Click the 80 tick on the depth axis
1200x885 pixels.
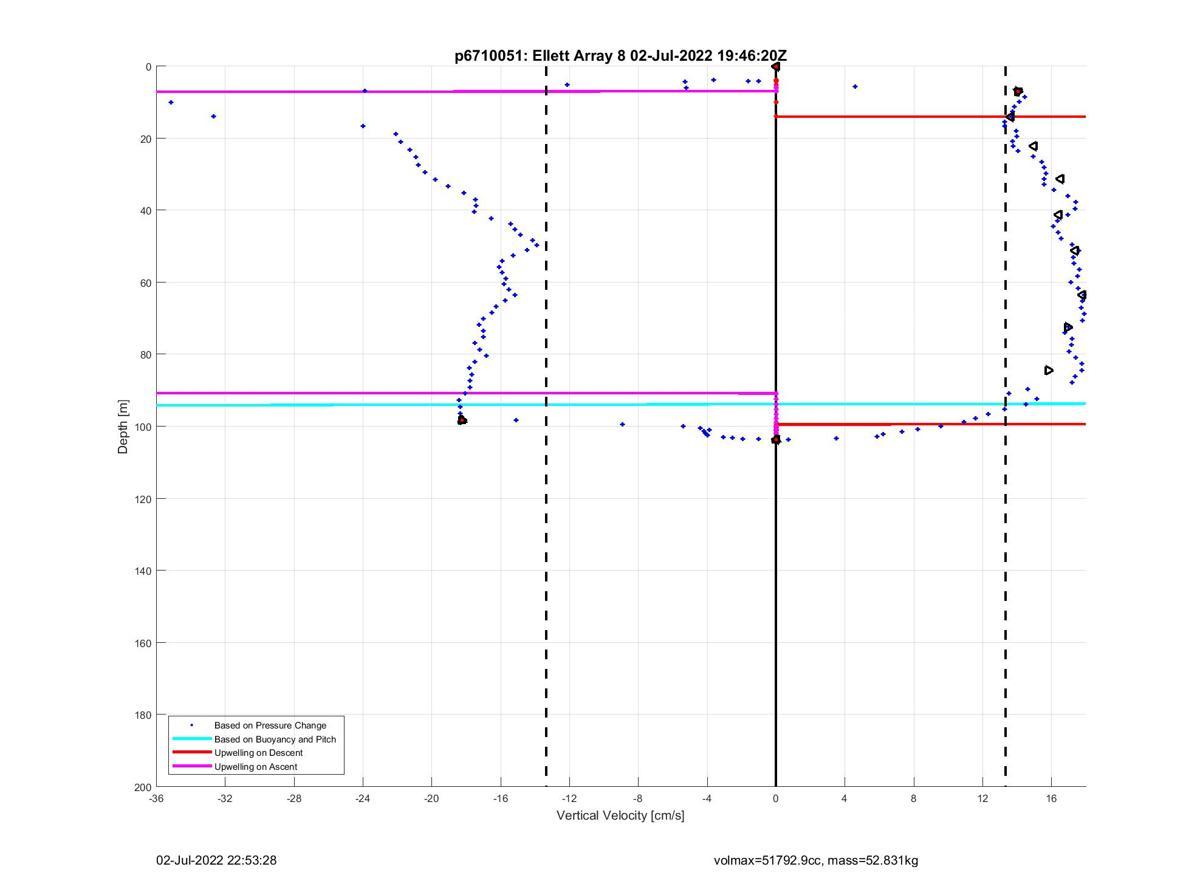coord(145,355)
